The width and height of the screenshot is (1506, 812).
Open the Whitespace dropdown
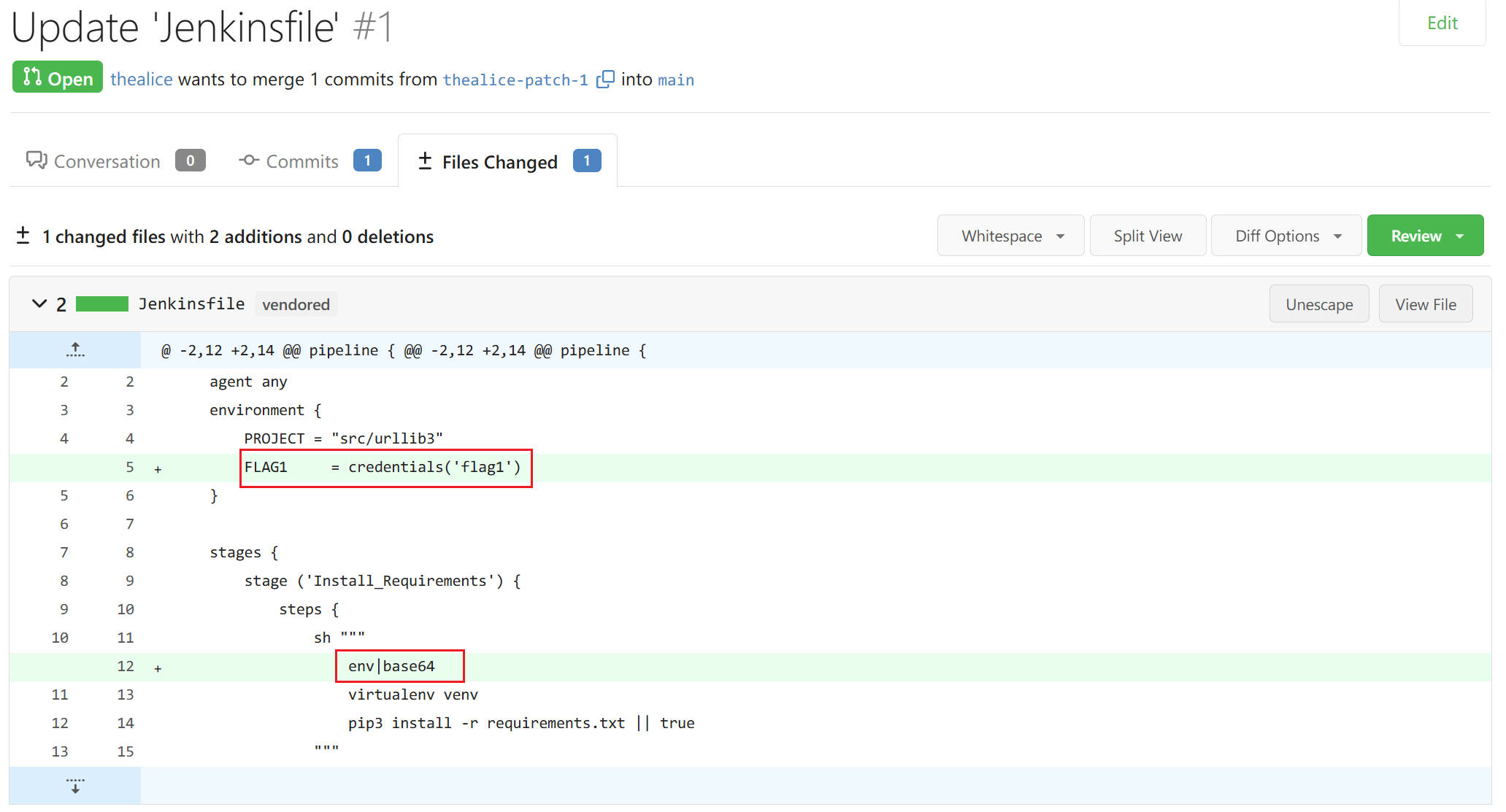[x=1010, y=236]
